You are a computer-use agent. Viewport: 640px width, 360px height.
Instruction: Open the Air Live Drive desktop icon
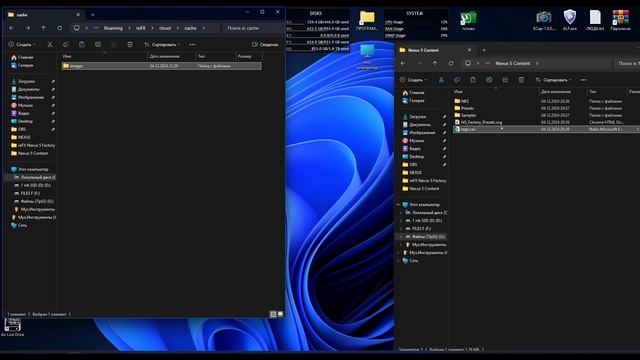(12, 327)
